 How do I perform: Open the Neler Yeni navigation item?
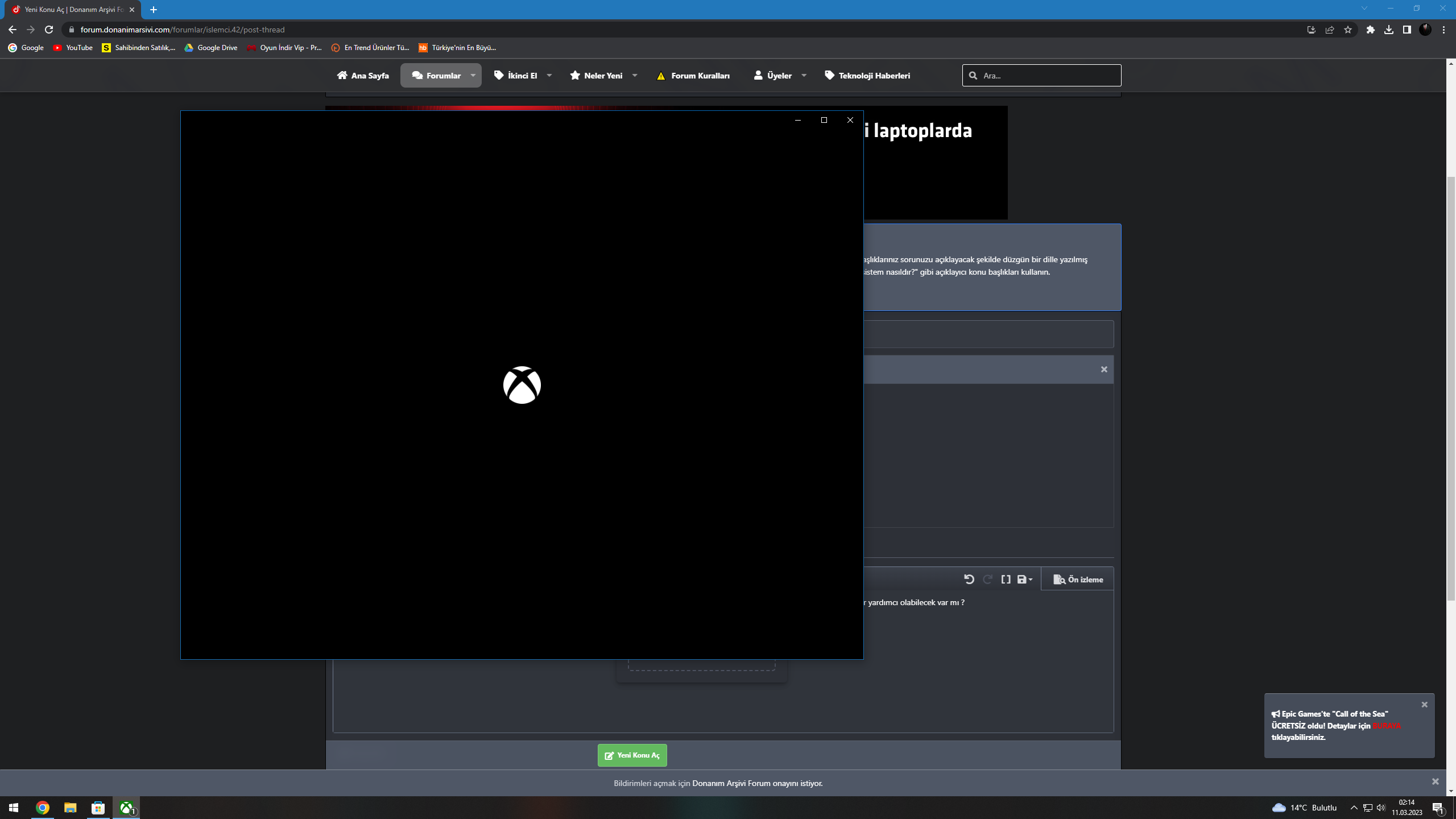click(596, 76)
